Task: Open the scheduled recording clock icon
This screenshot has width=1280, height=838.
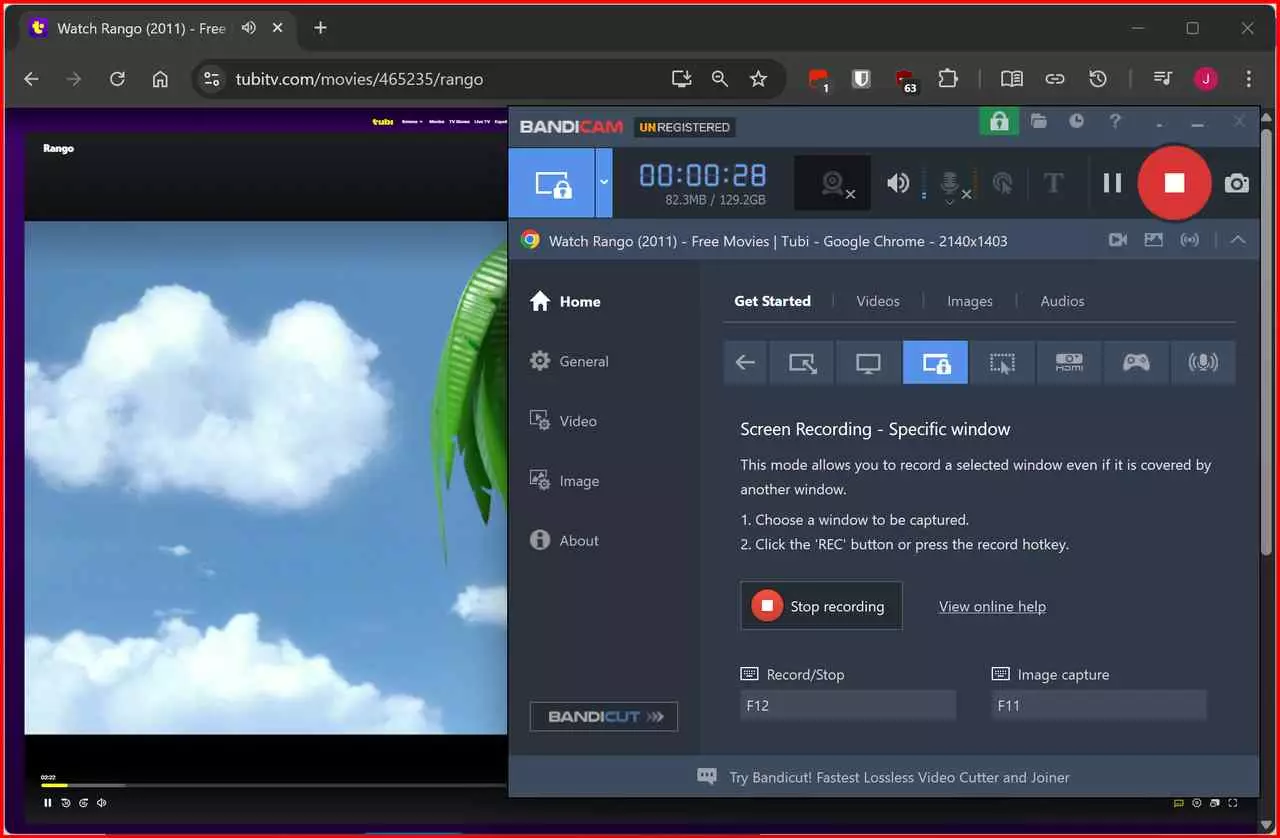Action: 1076,122
